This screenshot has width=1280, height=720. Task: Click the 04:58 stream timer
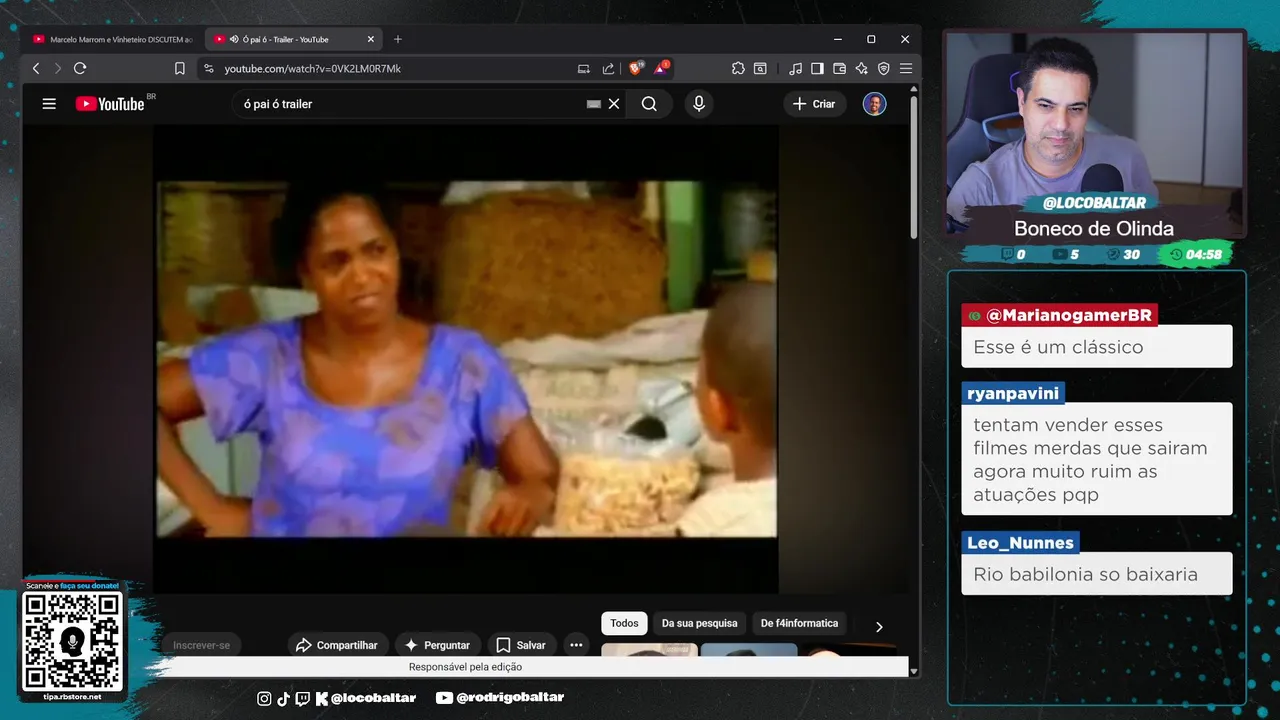[x=1195, y=254]
